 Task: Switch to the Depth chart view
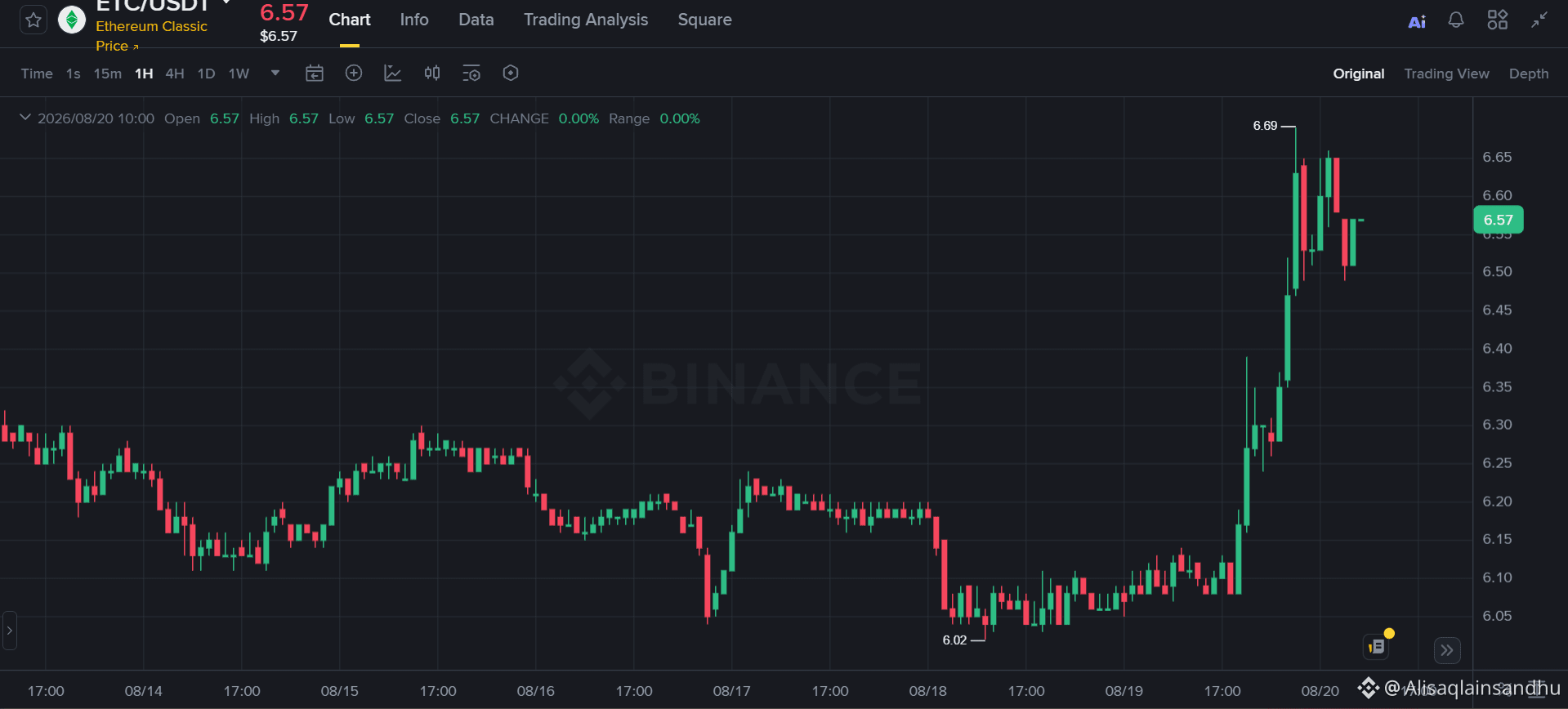(1529, 74)
